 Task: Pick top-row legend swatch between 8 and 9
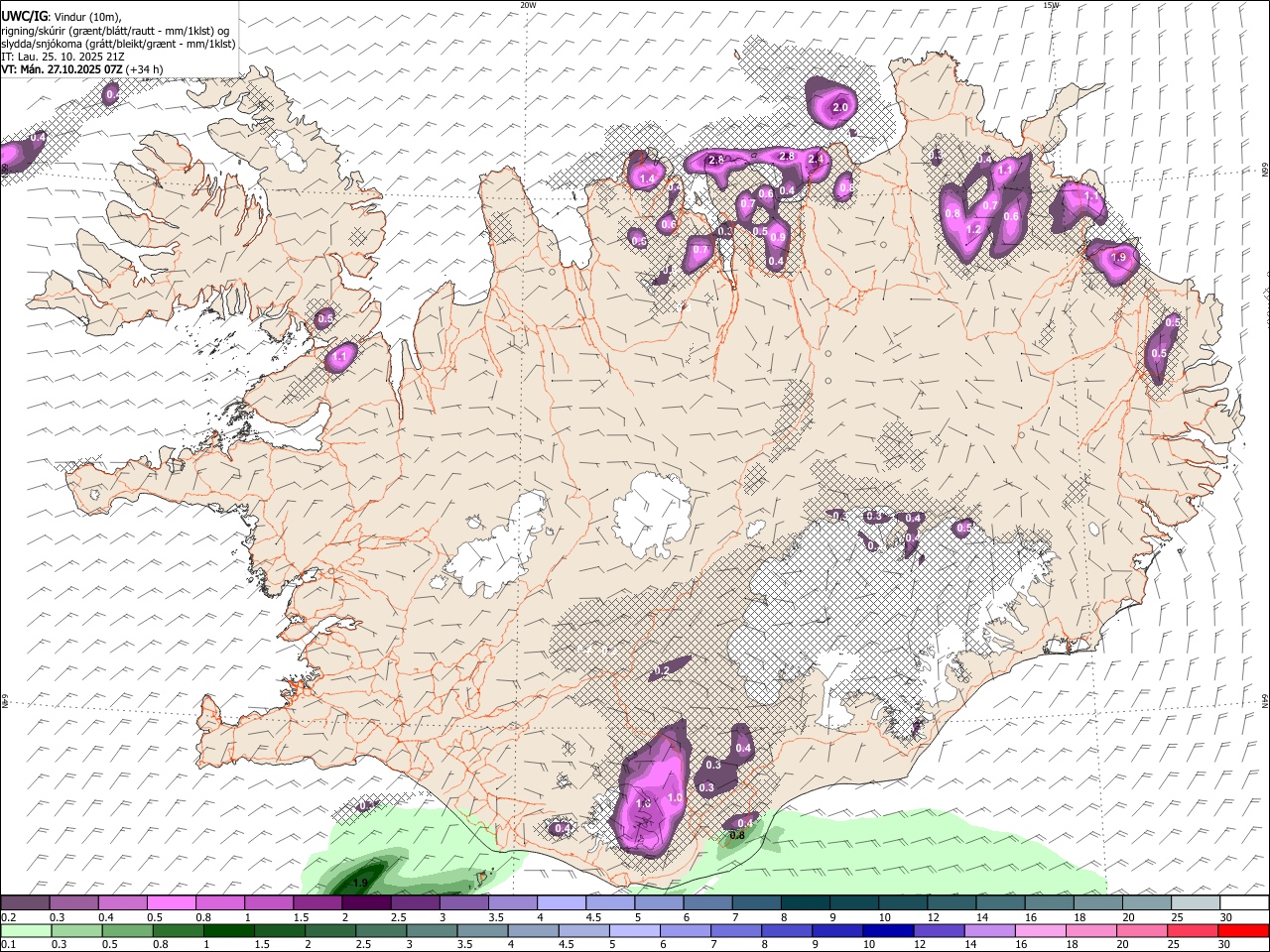(806, 903)
